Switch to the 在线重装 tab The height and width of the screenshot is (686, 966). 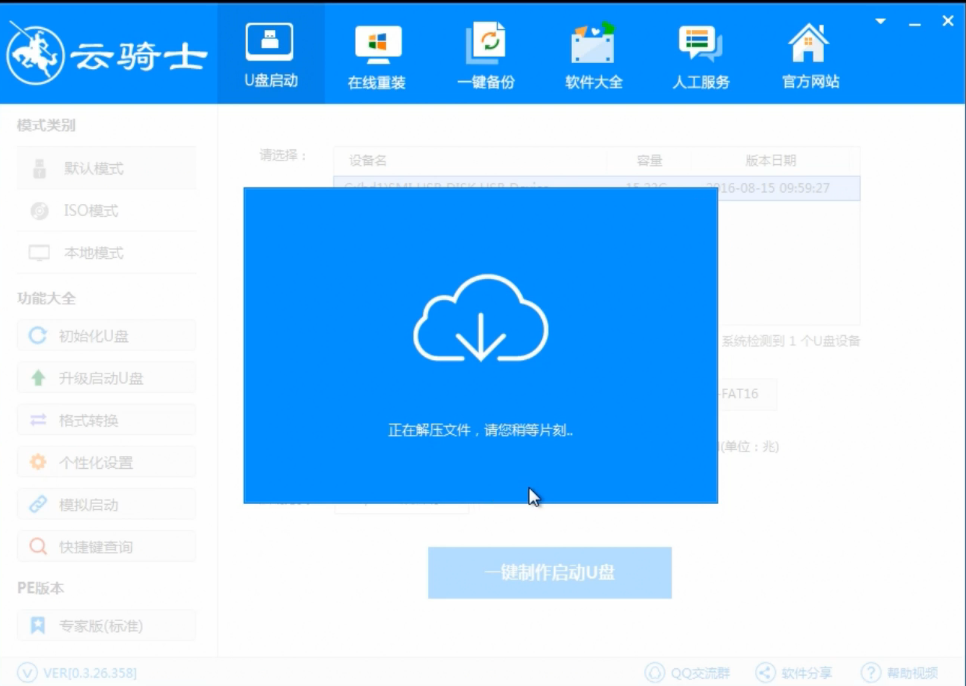[x=377, y=57]
